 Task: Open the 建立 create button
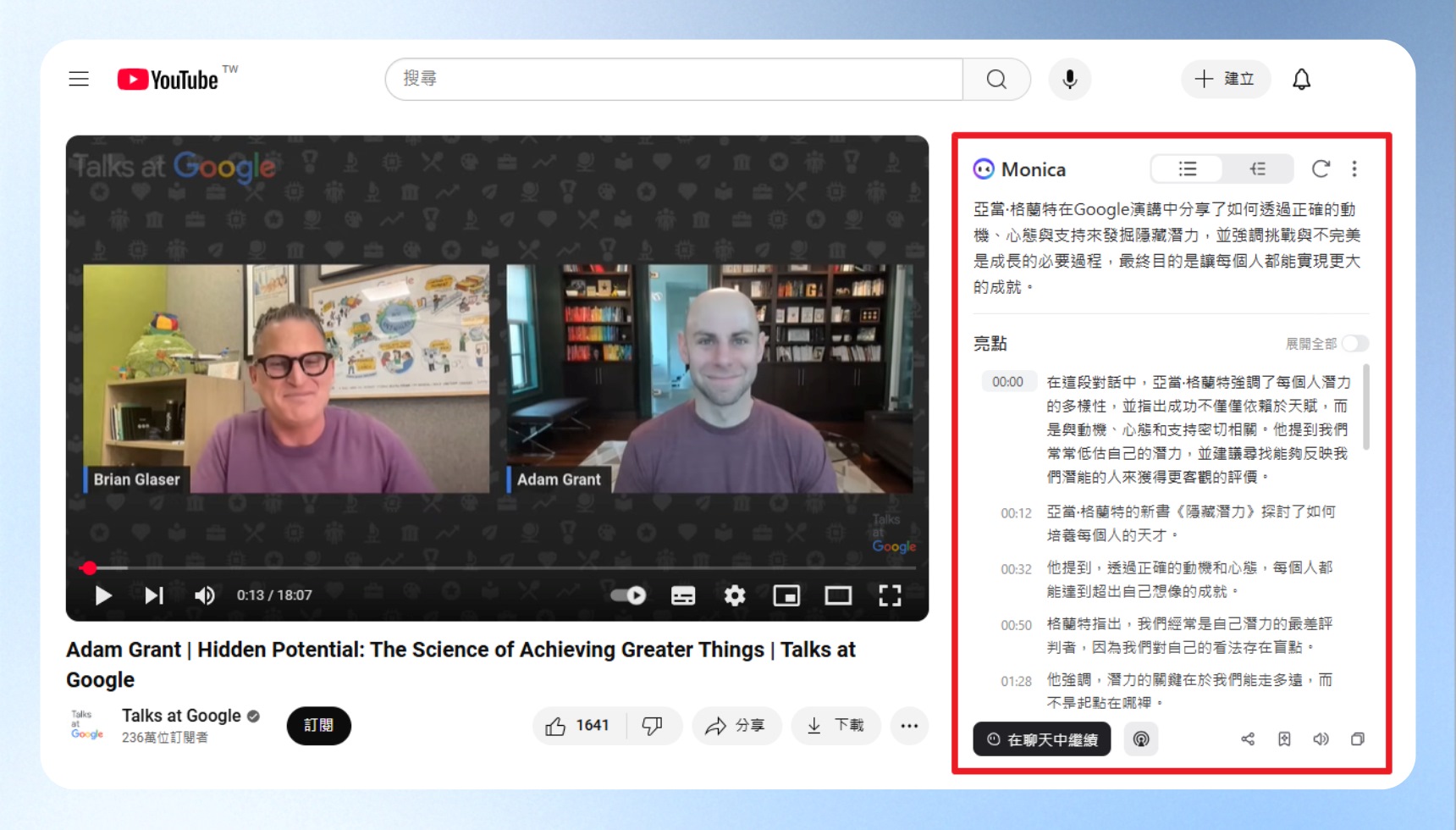(x=1225, y=79)
